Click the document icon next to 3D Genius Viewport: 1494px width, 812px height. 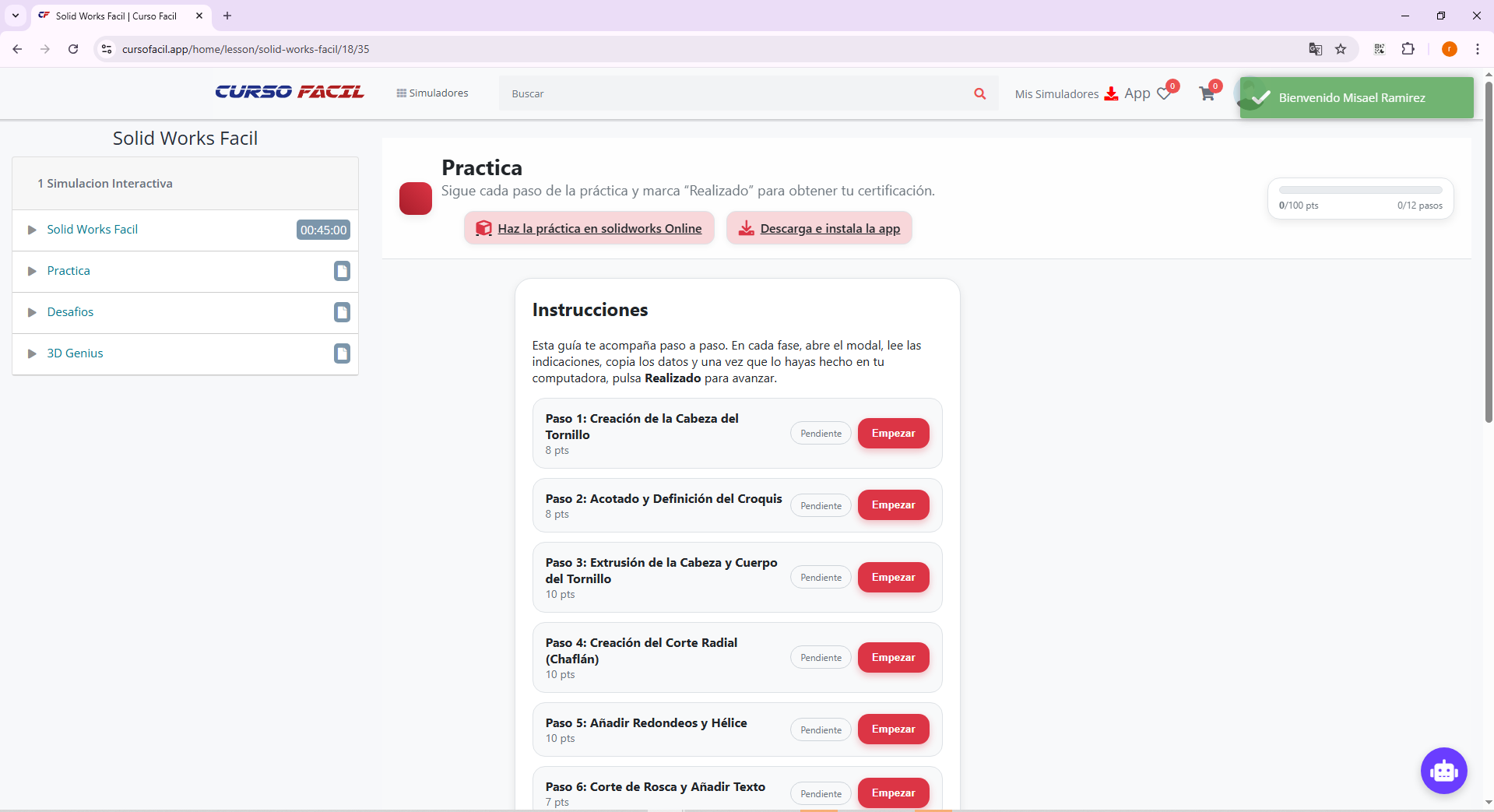pos(342,353)
